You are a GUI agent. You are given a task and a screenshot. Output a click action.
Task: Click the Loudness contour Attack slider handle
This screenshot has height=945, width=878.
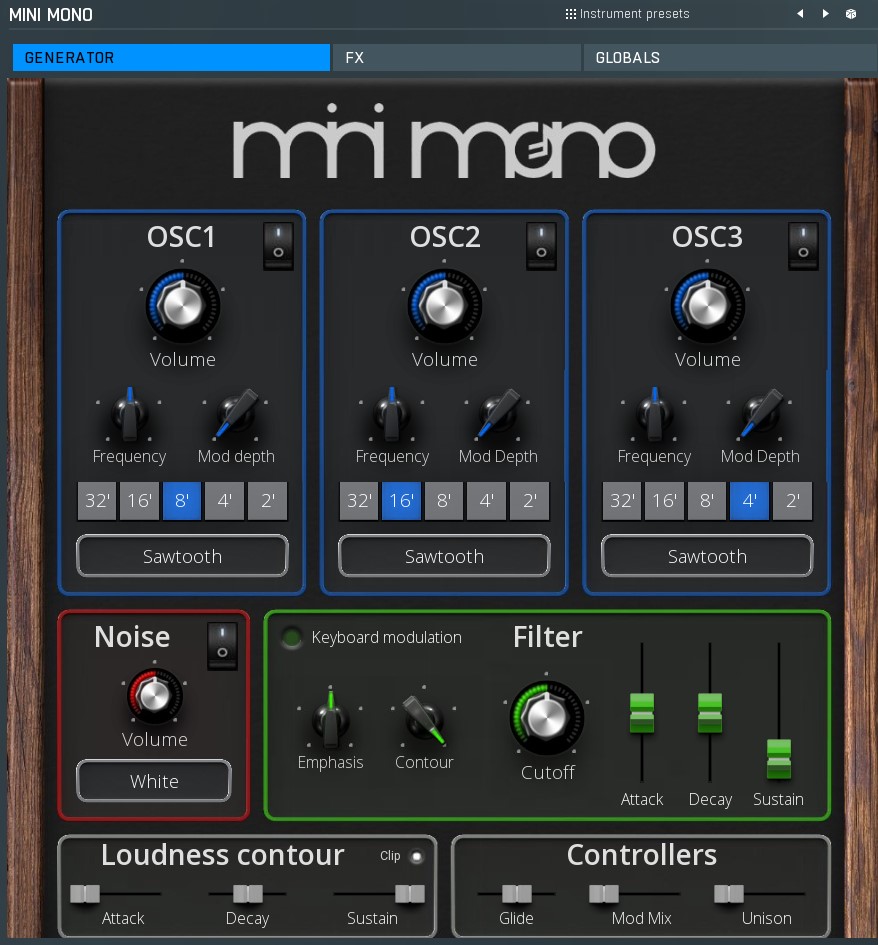(85, 894)
